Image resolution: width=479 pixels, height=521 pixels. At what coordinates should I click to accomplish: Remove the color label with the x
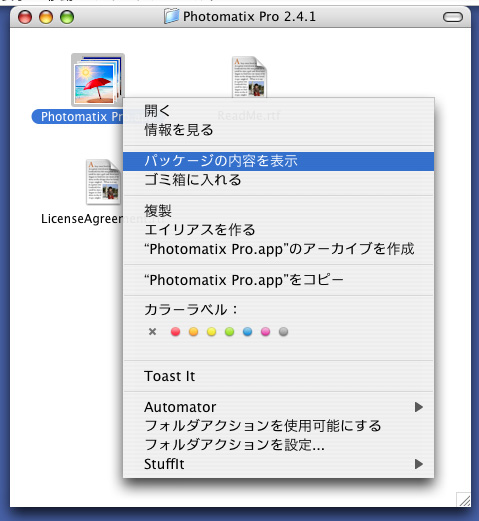point(152,331)
